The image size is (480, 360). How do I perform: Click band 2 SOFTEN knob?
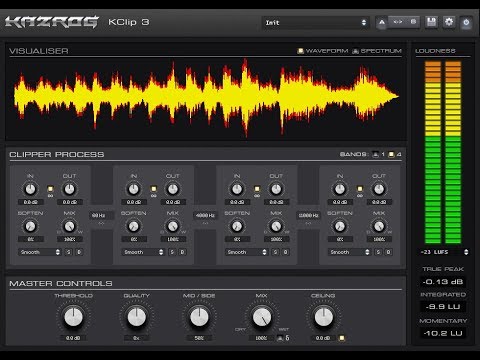tap(134, 227)
